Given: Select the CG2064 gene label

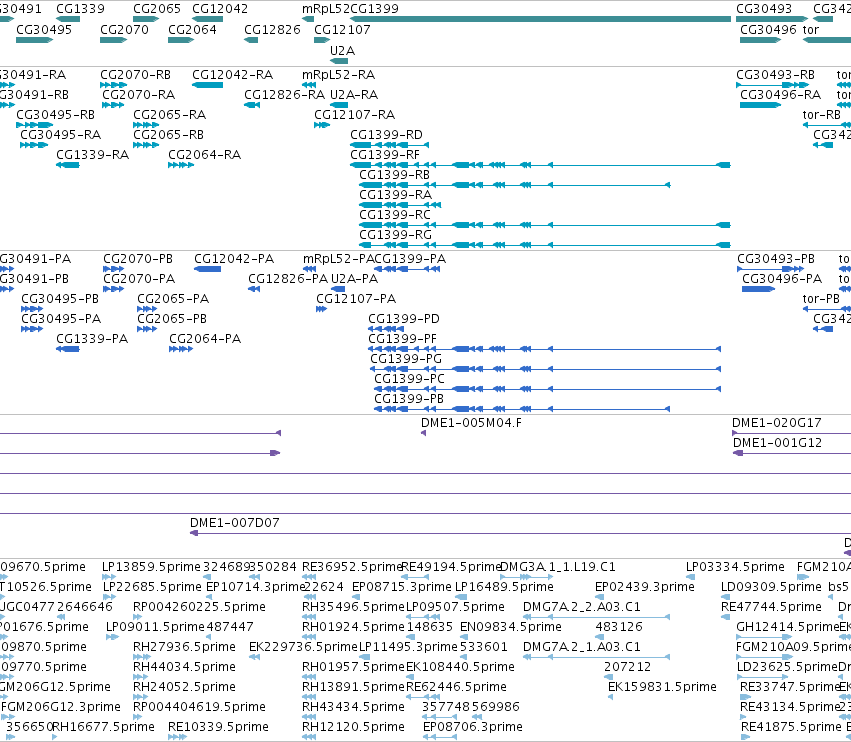Looking at the screenshot, I should point(192,29).
